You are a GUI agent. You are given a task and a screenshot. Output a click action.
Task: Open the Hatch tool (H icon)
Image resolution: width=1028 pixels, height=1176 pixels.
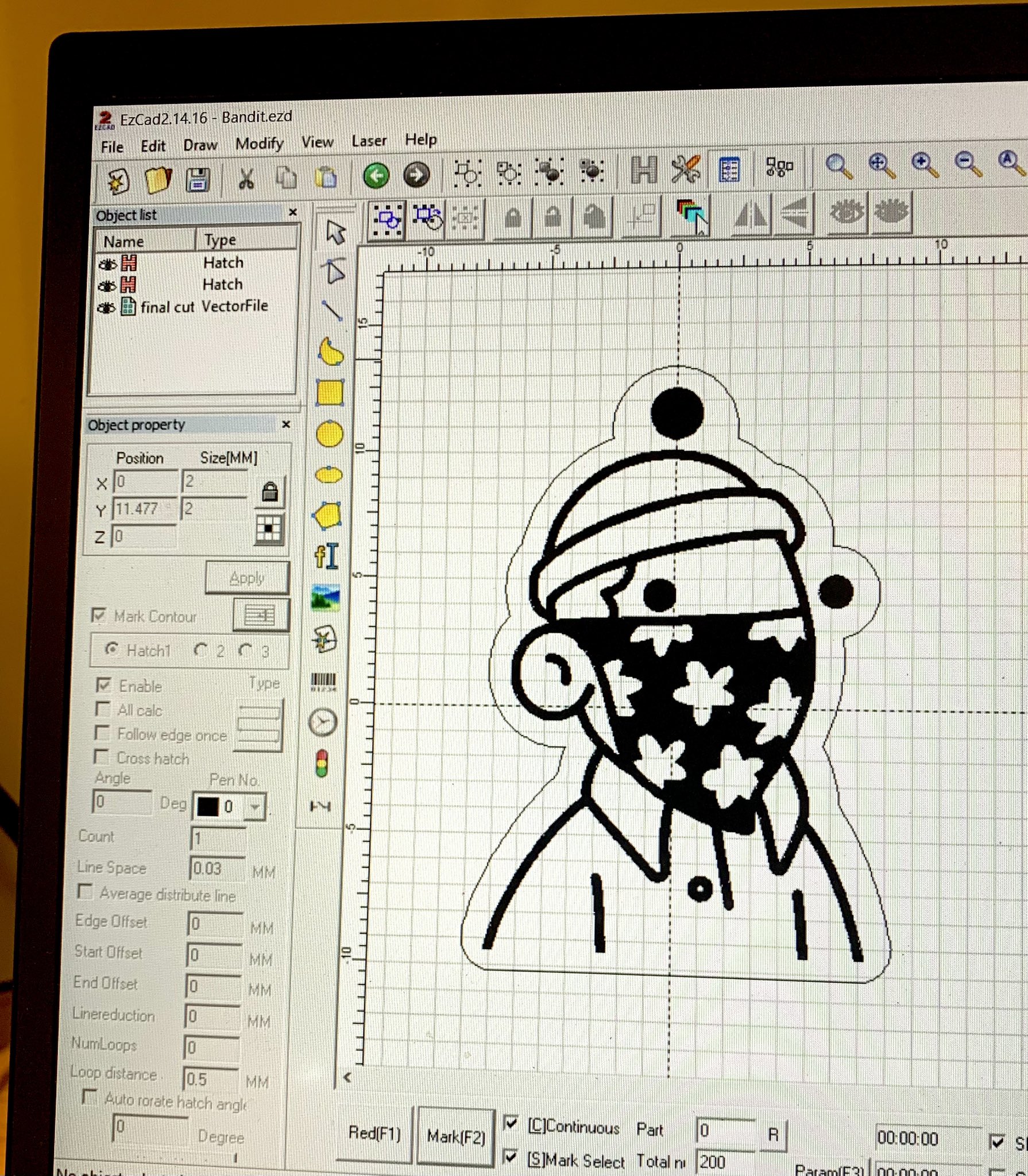point(644,170)
